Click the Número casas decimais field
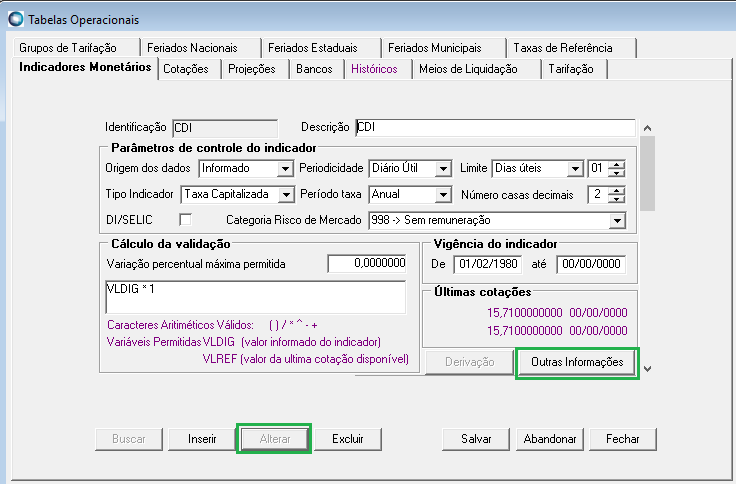This screenshot has width=736, height=484. pyautogui.click(x=598, y=195)
